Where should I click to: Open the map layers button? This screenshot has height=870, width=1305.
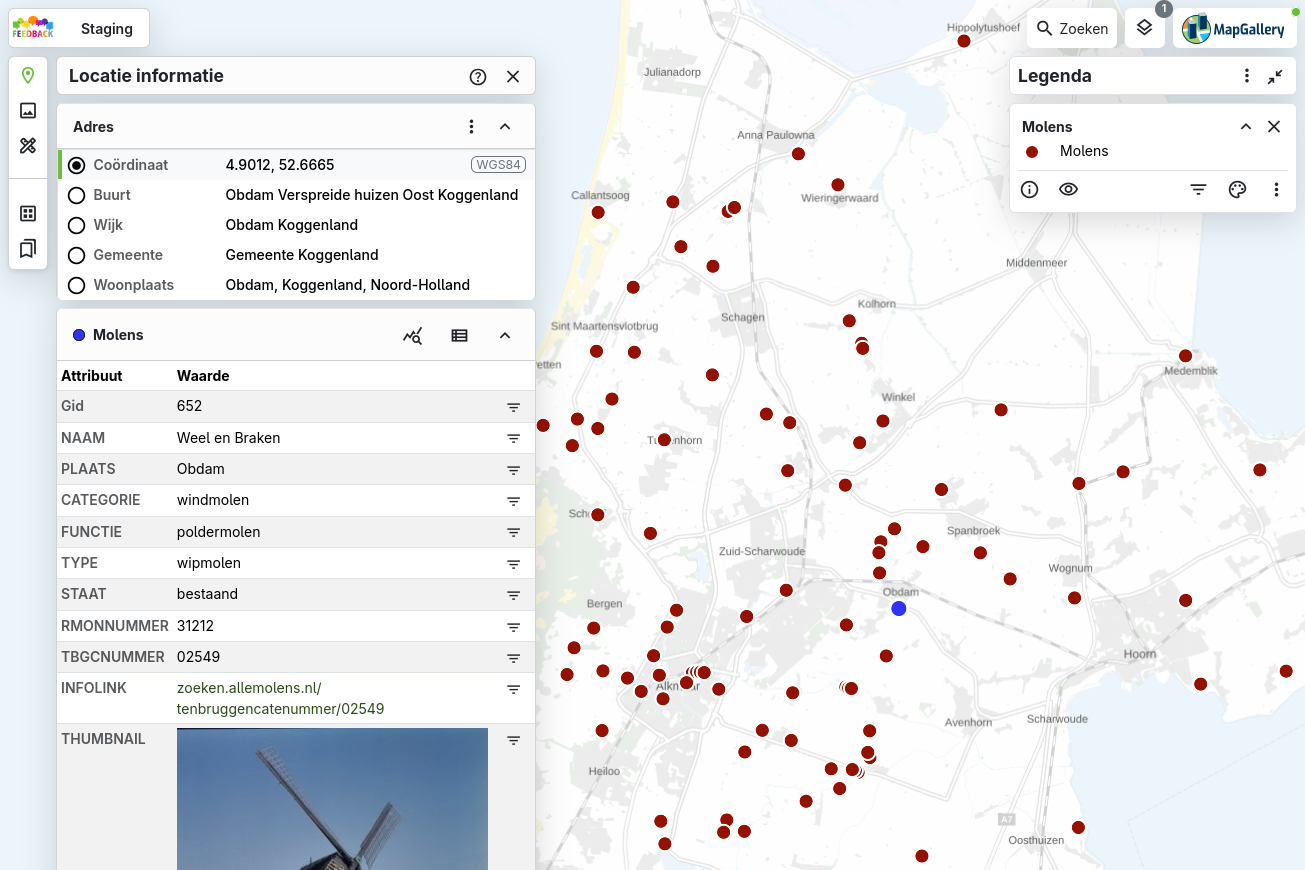[1145, 28]
